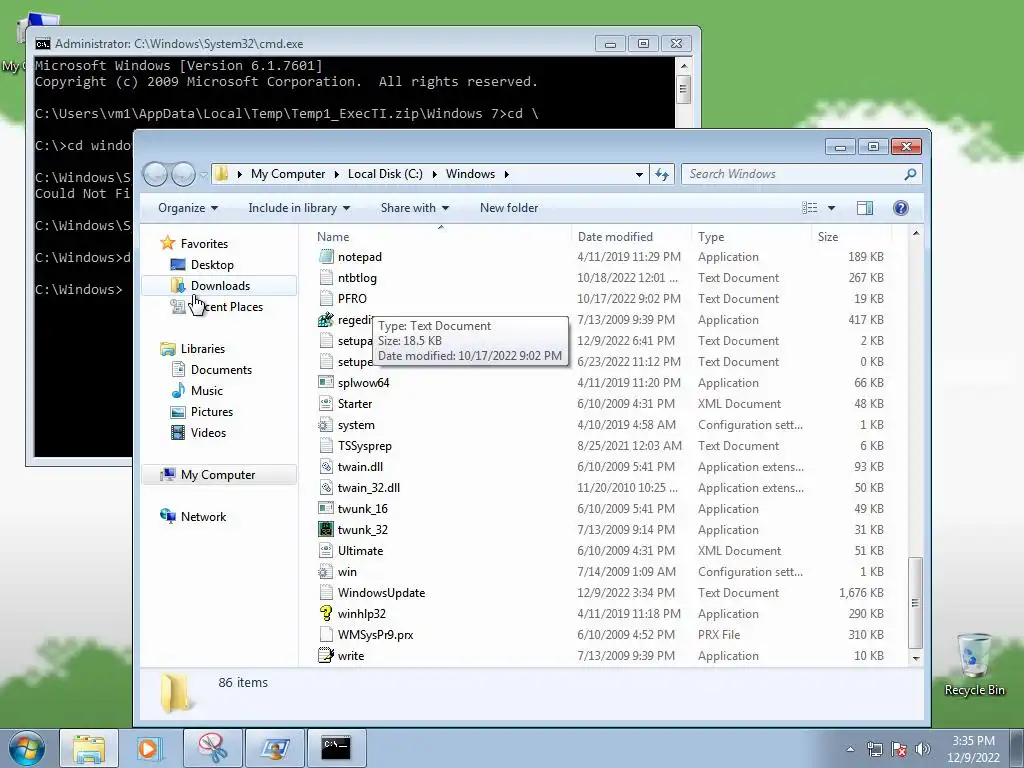This screenshot has height=768, width=1024.
Task: Click the Videos library film icon
Action: pos(178,432)
